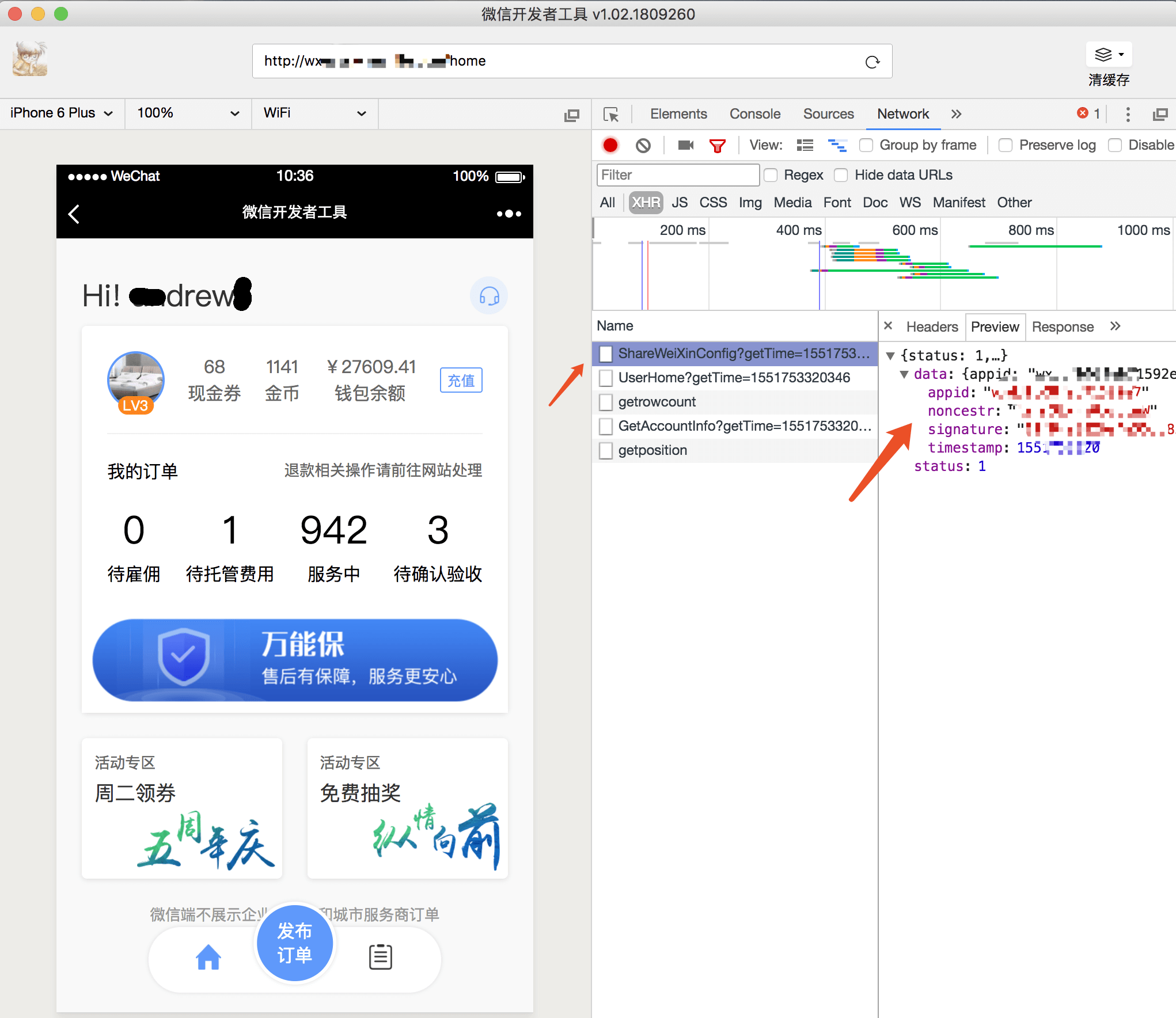Viewport: 1176px width, 1018px height.
Task: Tick the checkbox beside ShareWeiXinConfig request
Action: point(606,354)
